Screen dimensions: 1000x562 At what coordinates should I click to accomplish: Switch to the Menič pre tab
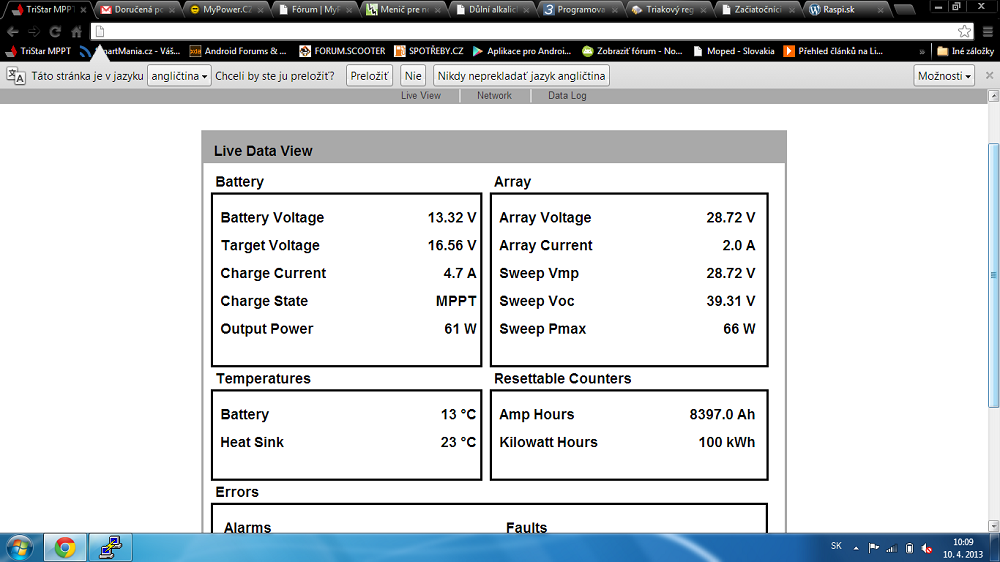point(404,10)
